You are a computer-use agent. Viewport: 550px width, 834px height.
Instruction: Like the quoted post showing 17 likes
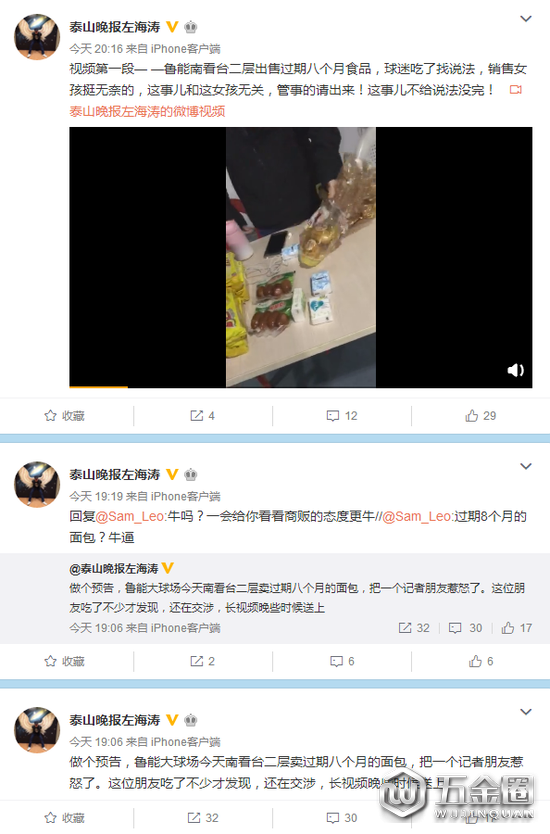coord(516,628)
